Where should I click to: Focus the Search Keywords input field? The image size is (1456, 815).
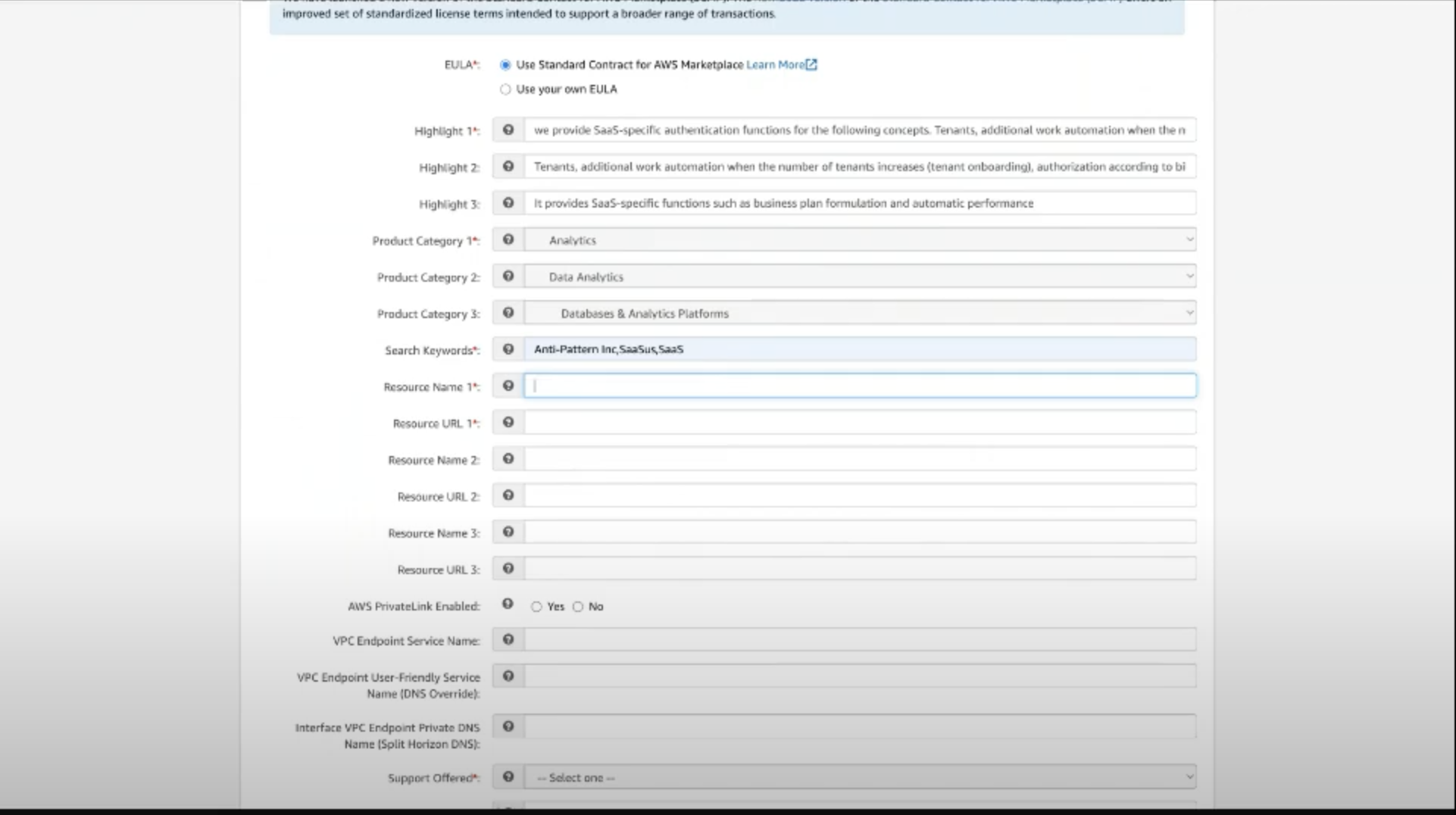(860, 349)
